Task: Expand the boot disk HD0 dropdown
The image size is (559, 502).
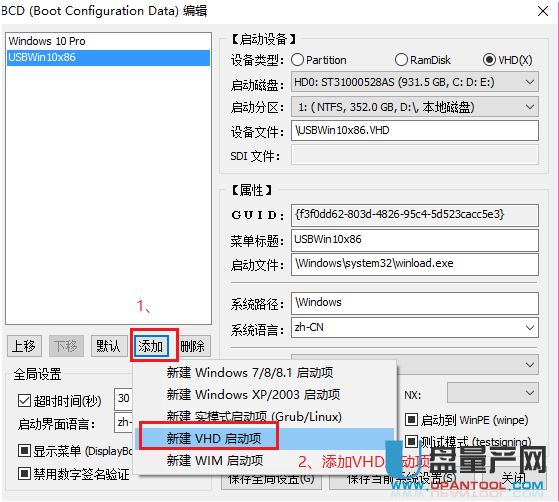Action: point(415,82)
